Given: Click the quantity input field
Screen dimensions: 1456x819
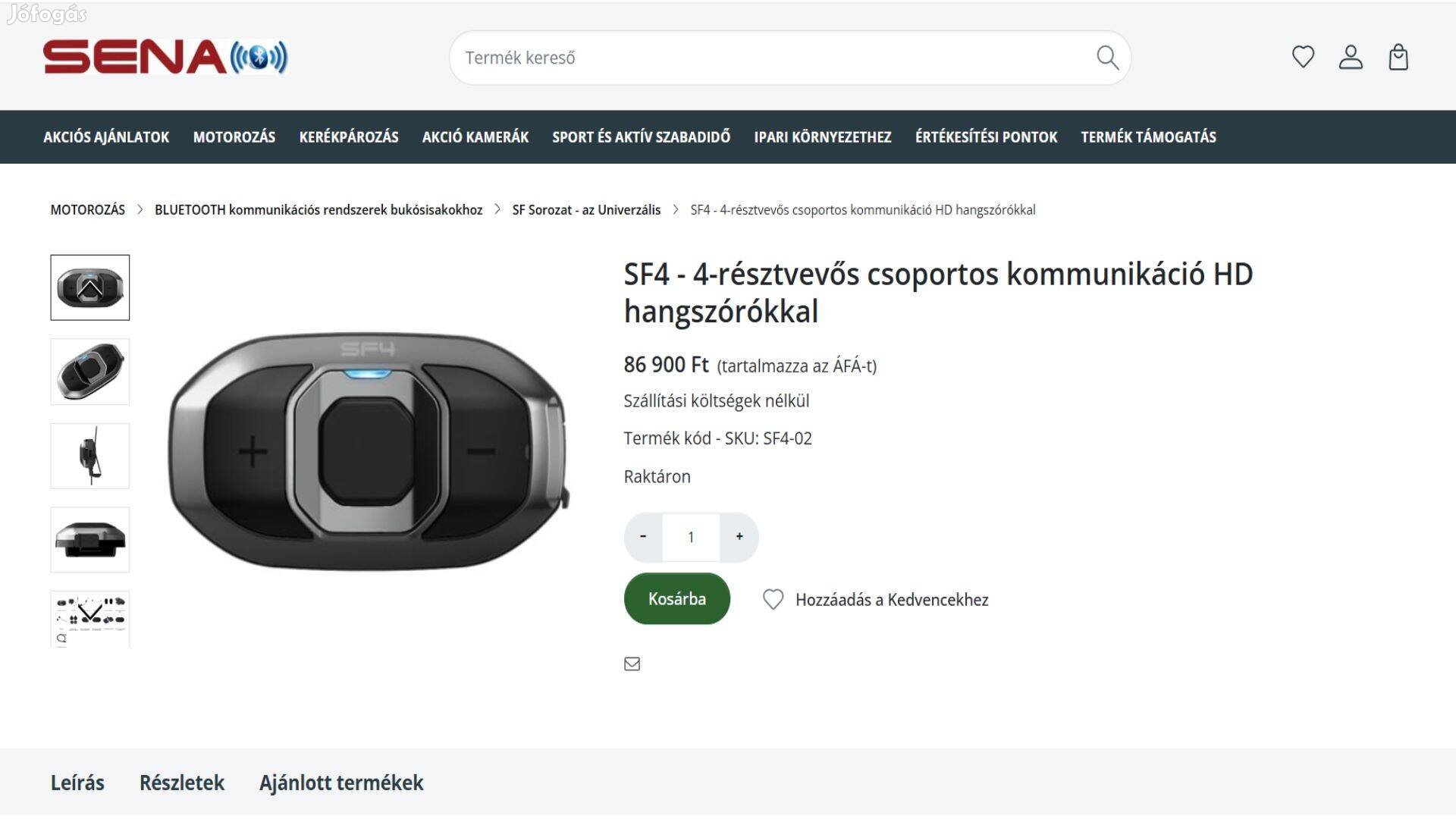Looking at the screenshot, I should [691, 537].
